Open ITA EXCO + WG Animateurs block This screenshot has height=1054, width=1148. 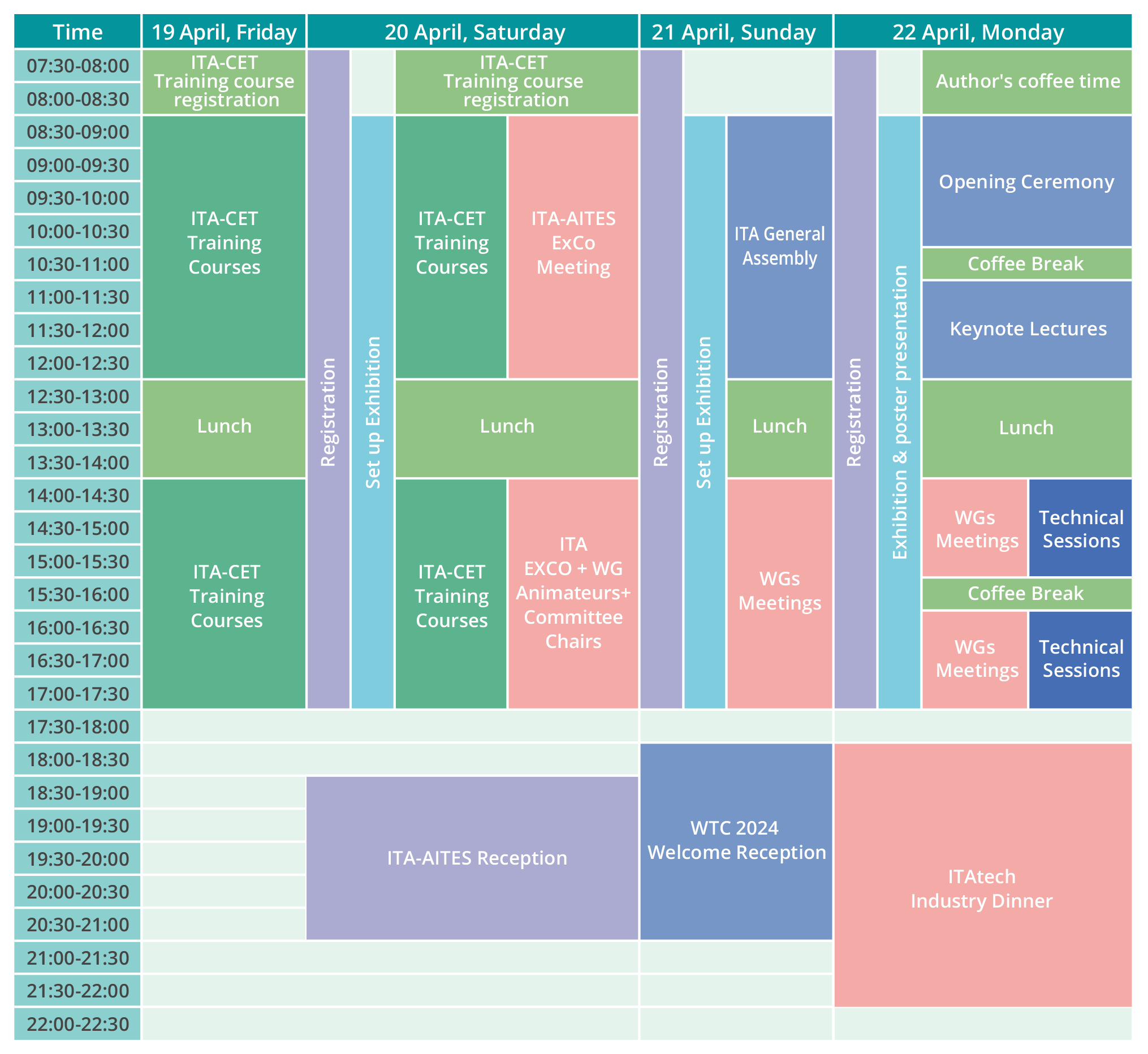pos(573,594)
